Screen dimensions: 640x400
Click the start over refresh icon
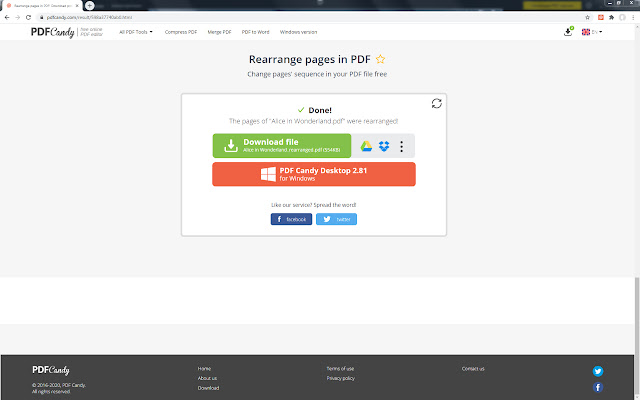(x=436, y=103)
